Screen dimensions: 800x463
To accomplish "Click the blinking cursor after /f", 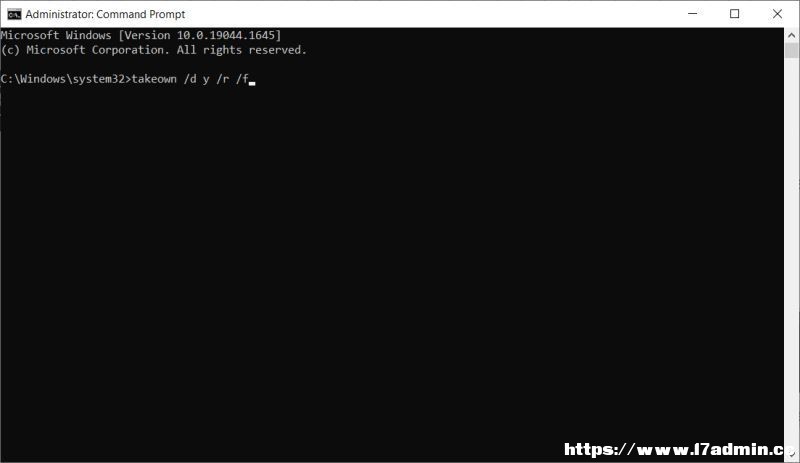I will click(252, 83).
